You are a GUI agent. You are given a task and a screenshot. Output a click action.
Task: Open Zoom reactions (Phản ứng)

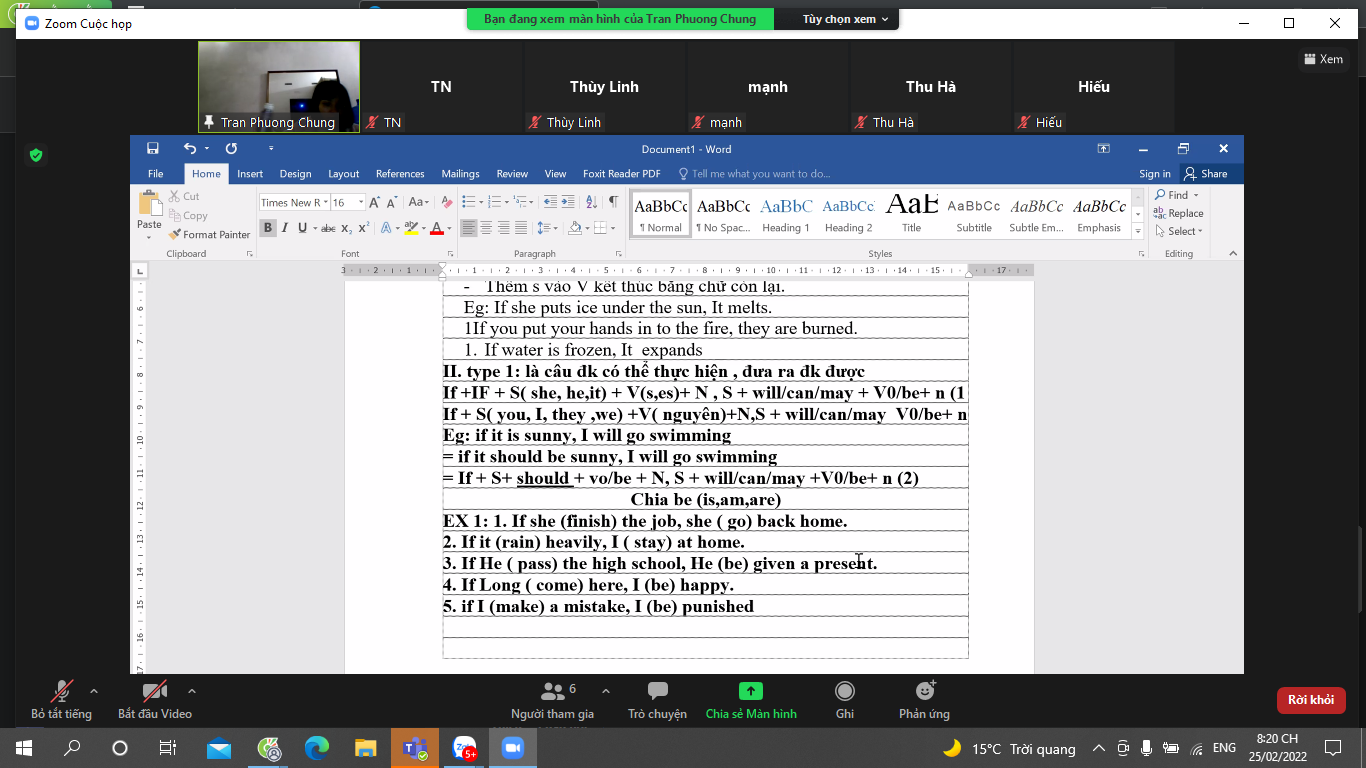pos(924,700)
